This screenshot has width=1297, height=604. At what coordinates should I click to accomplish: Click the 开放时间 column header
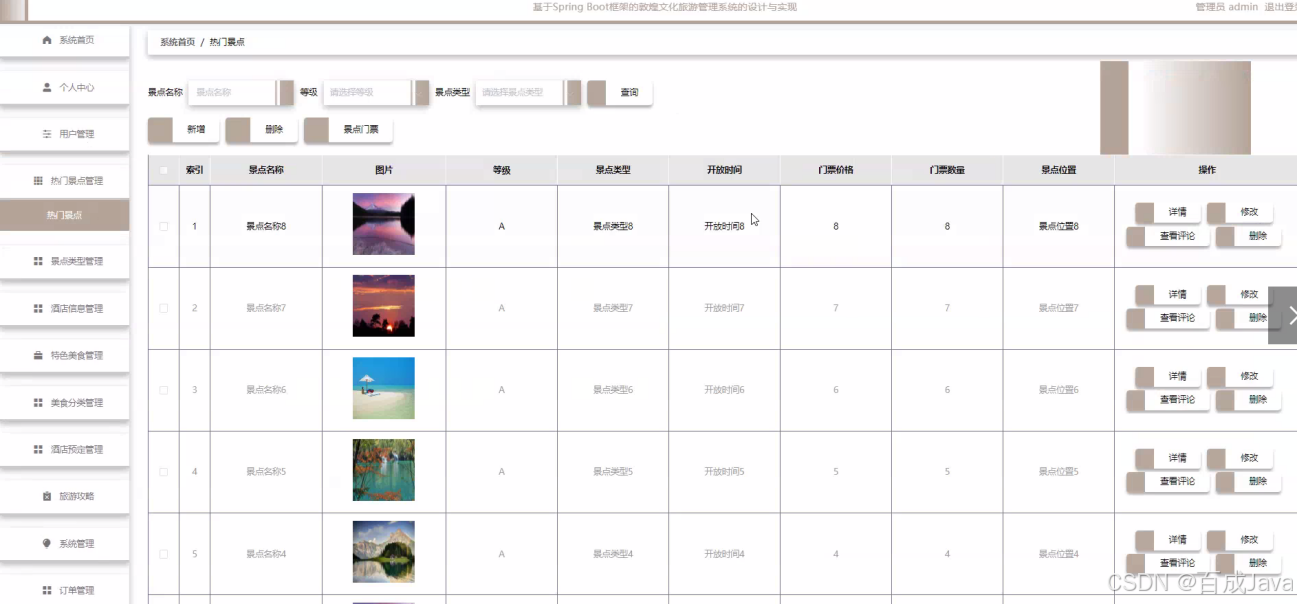click(724, 170)
